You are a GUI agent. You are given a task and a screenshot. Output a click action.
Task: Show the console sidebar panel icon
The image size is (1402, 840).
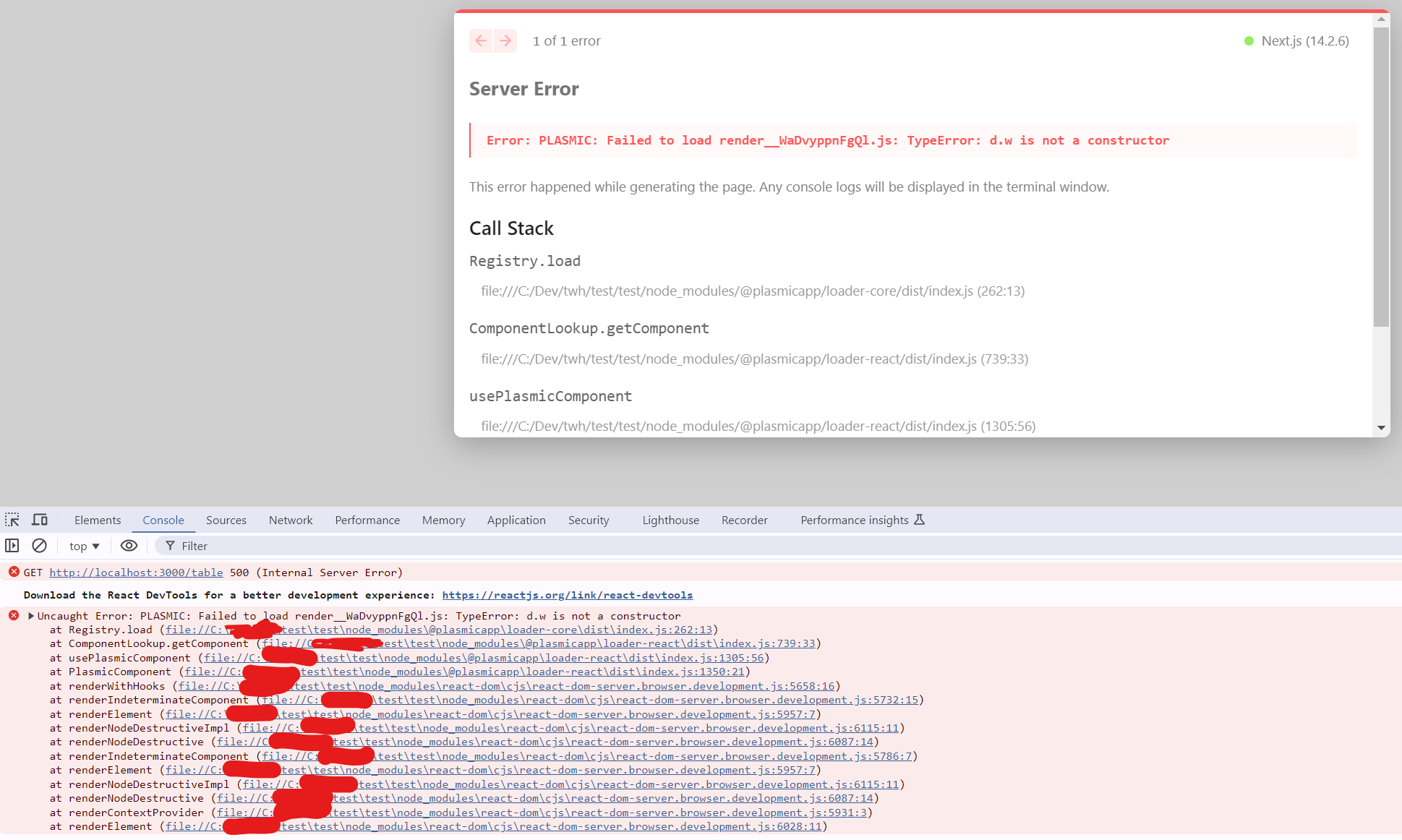click(x=12, y=546)
